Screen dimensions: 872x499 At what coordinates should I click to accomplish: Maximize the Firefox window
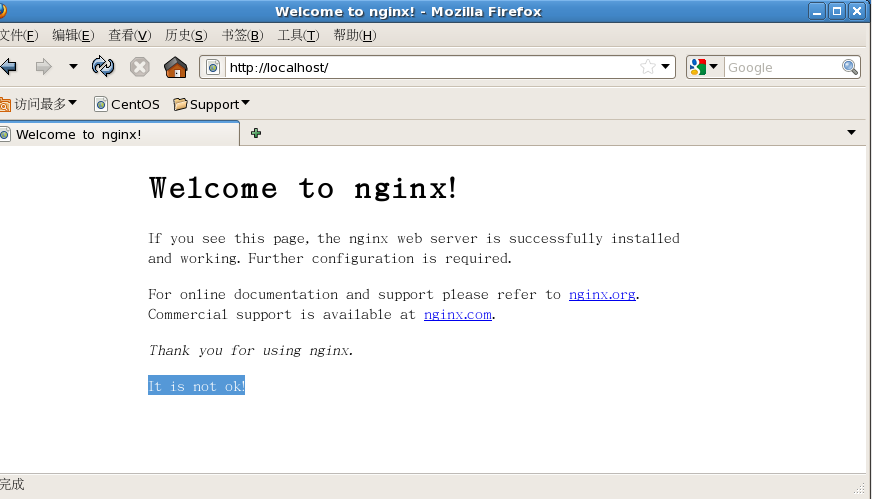click(836, 11)
